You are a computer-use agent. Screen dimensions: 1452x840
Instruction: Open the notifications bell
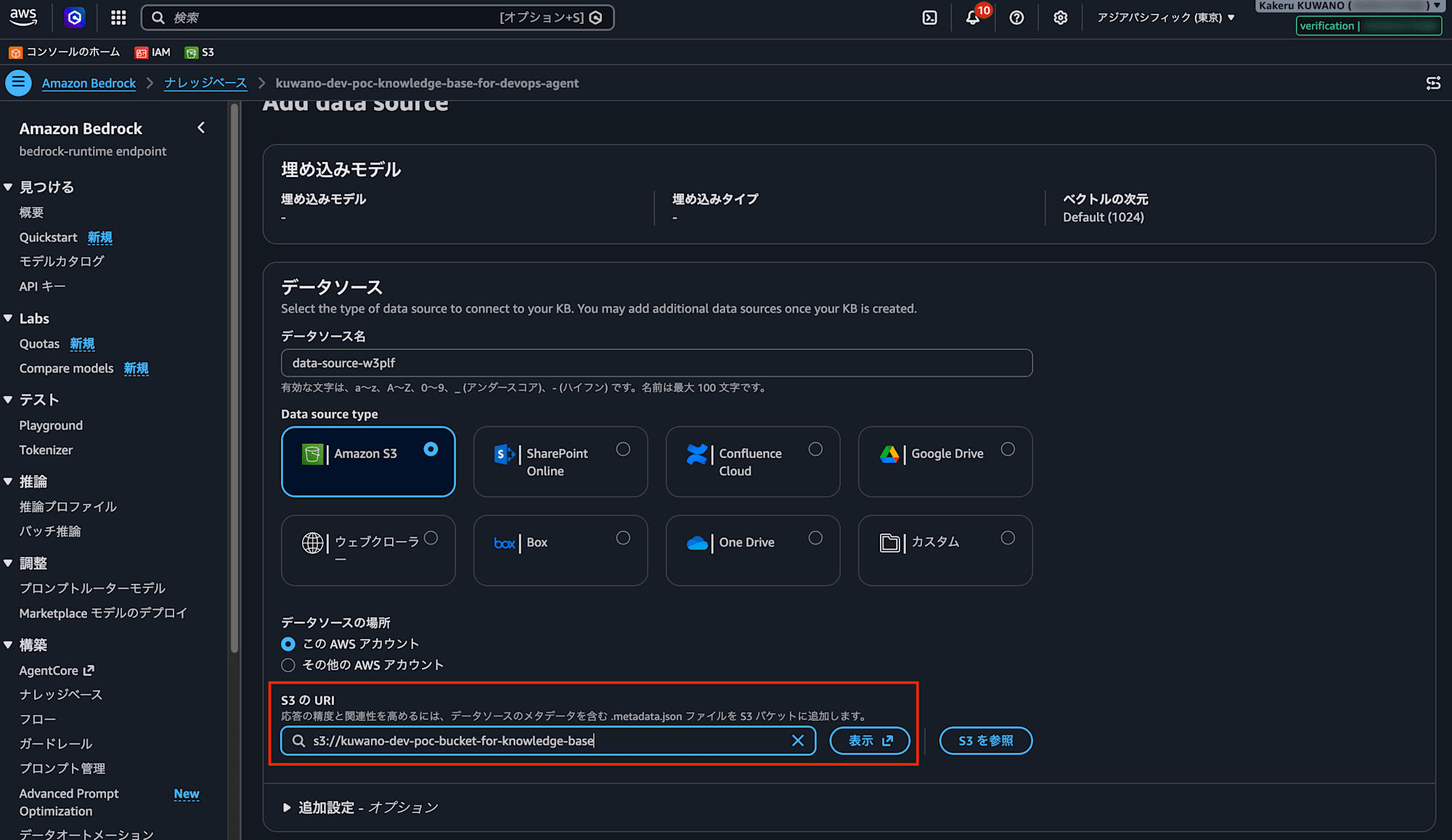click(973, 17)
